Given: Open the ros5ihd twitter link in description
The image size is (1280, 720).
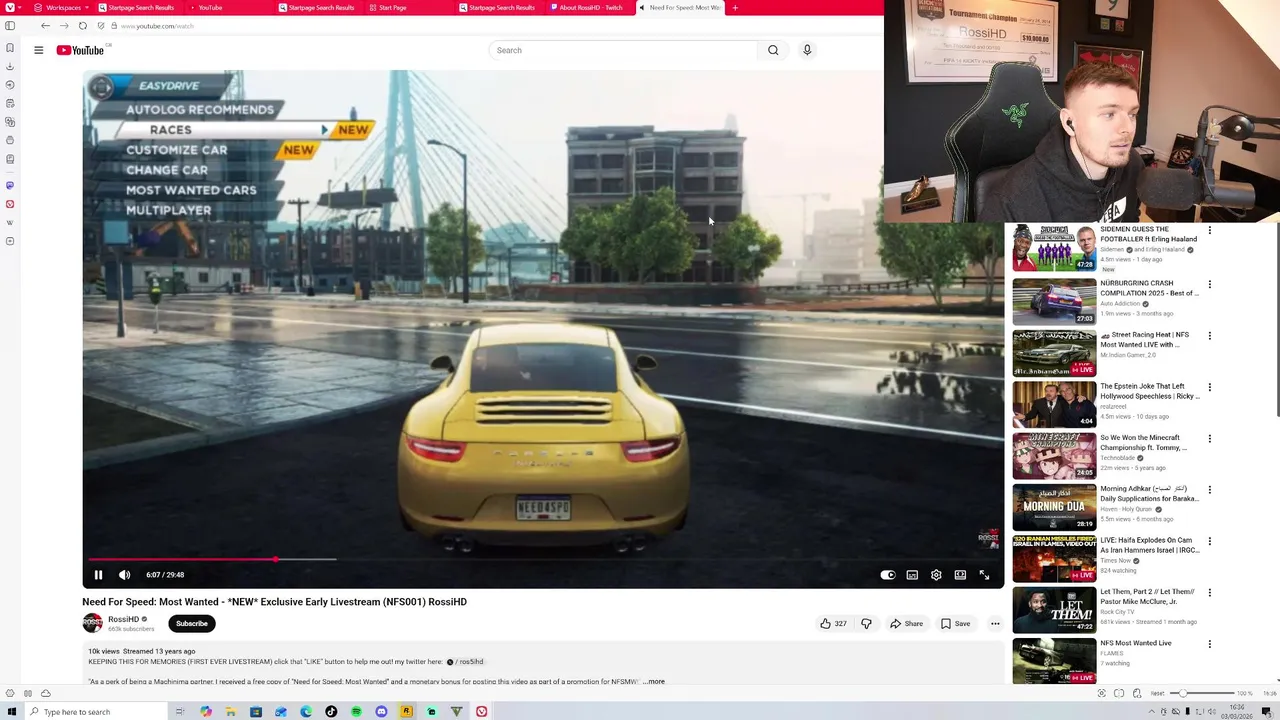Looking at the screenshot, I should (466, 661).
